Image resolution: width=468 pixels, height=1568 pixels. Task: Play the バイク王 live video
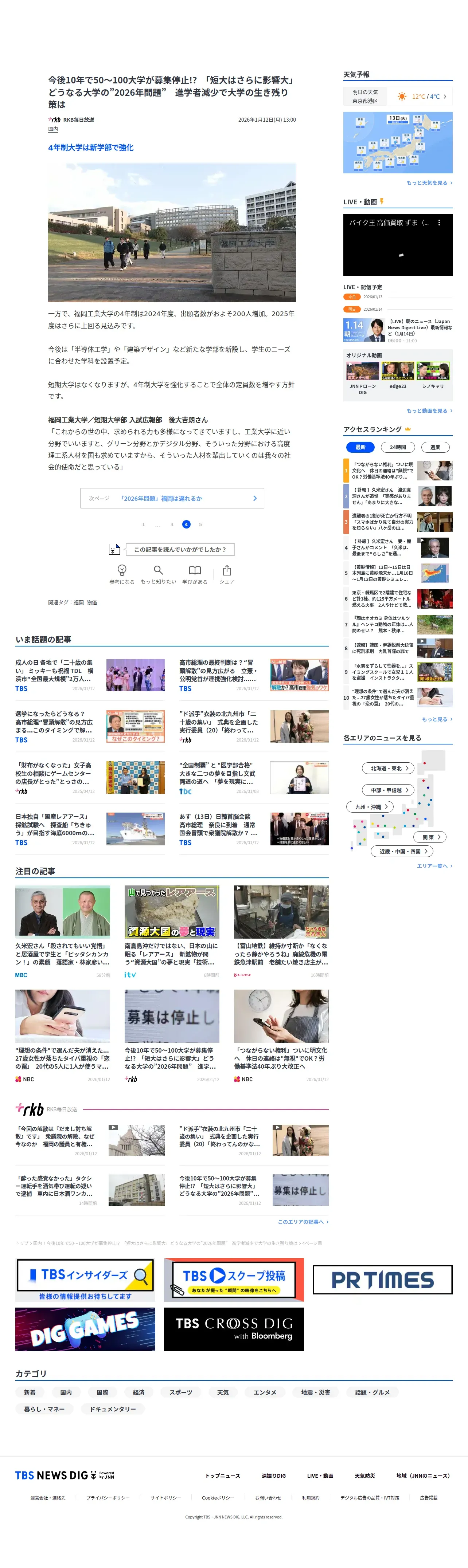(398, 245)
